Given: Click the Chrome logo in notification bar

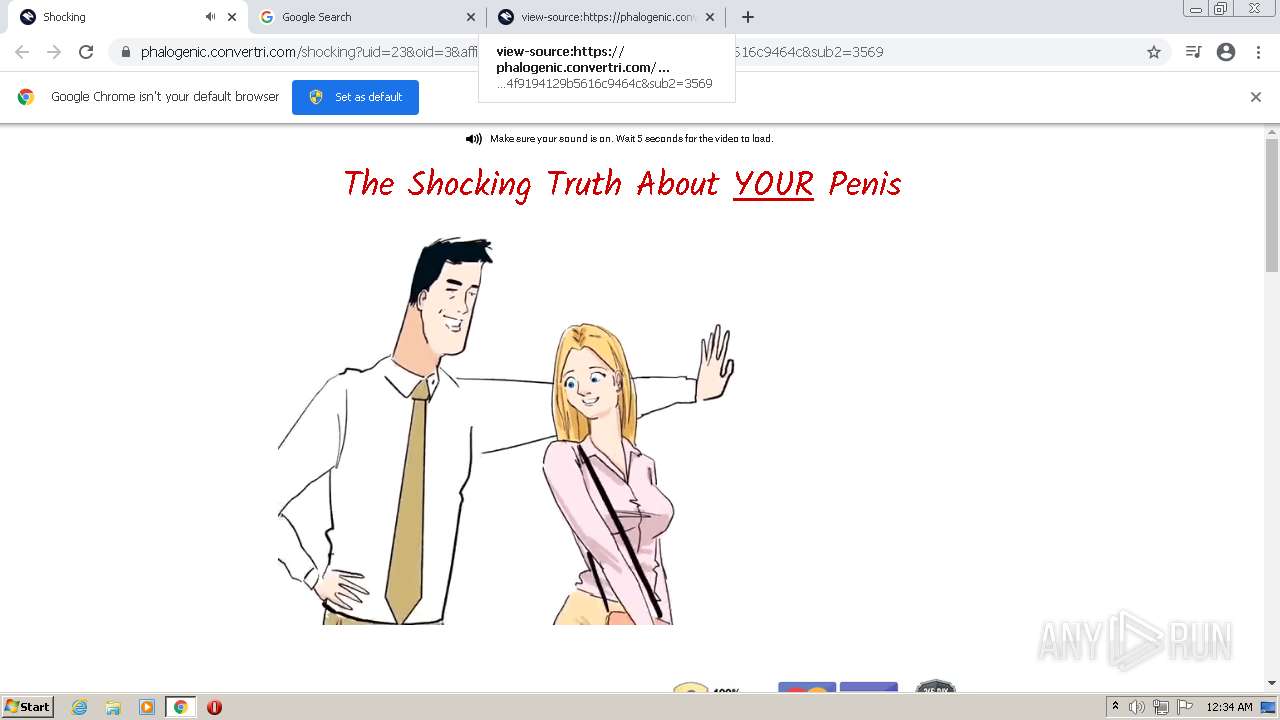Looking at the screenshot, I should point(26,97).
